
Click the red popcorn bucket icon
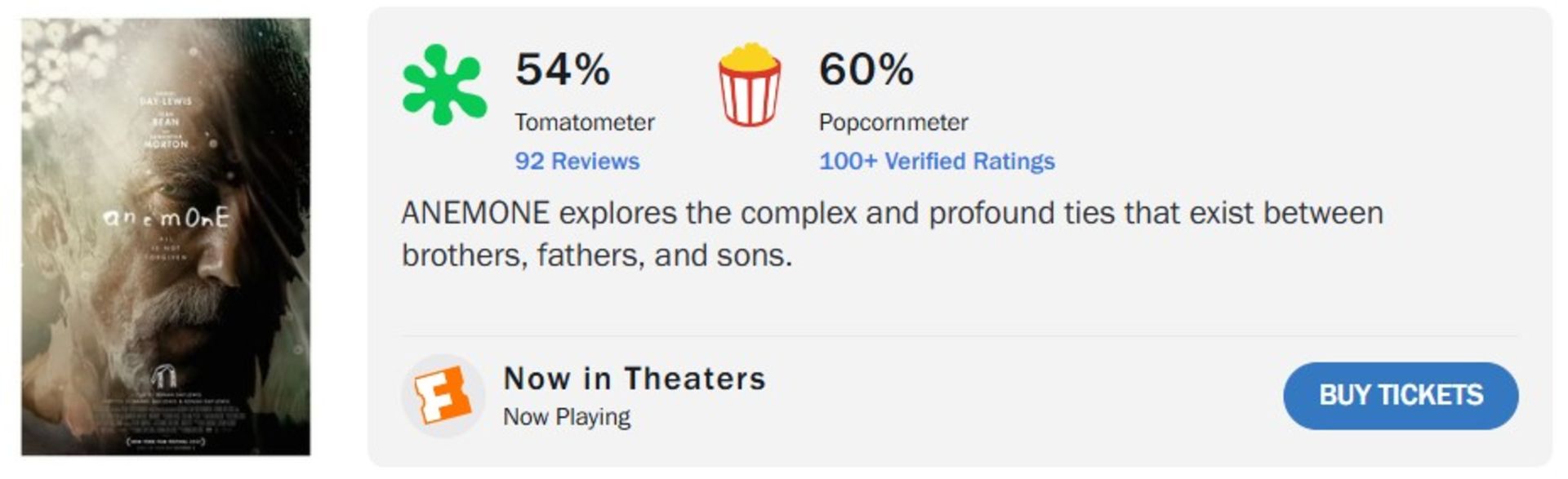(x=749, y=85)
